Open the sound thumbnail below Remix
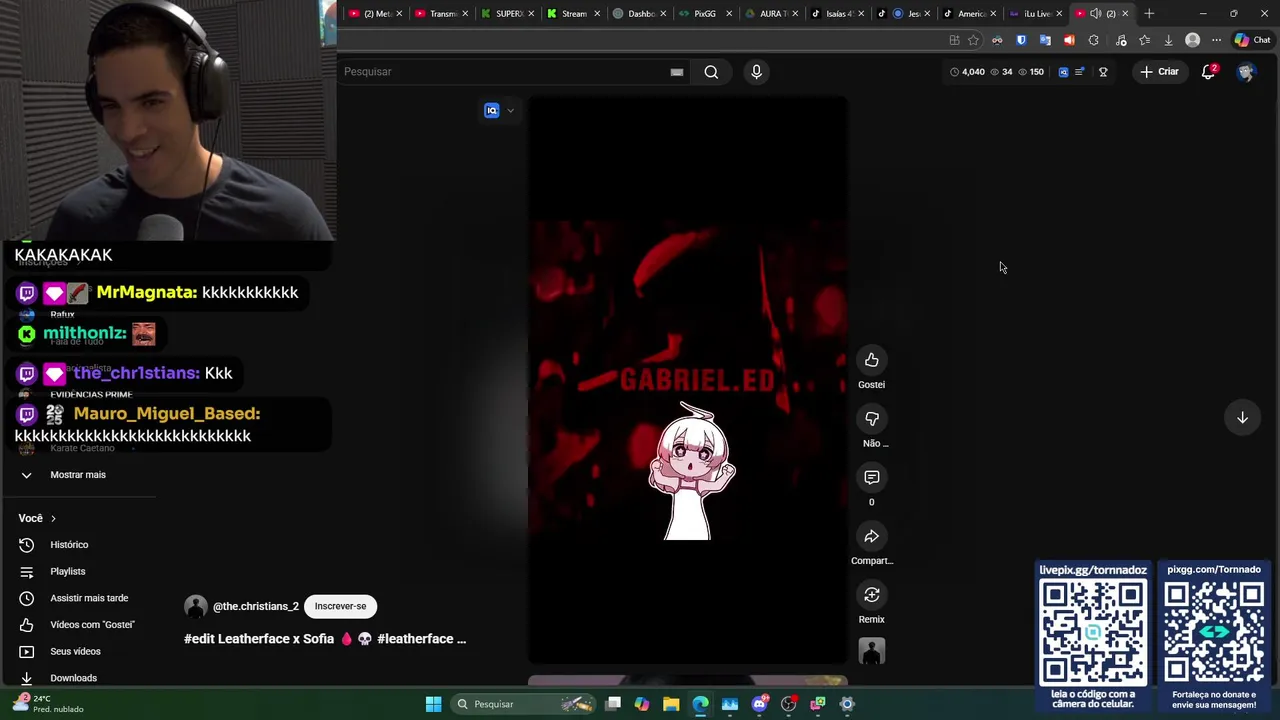Viewport: 1280px width, 720px height. click(x=872, y=651)
